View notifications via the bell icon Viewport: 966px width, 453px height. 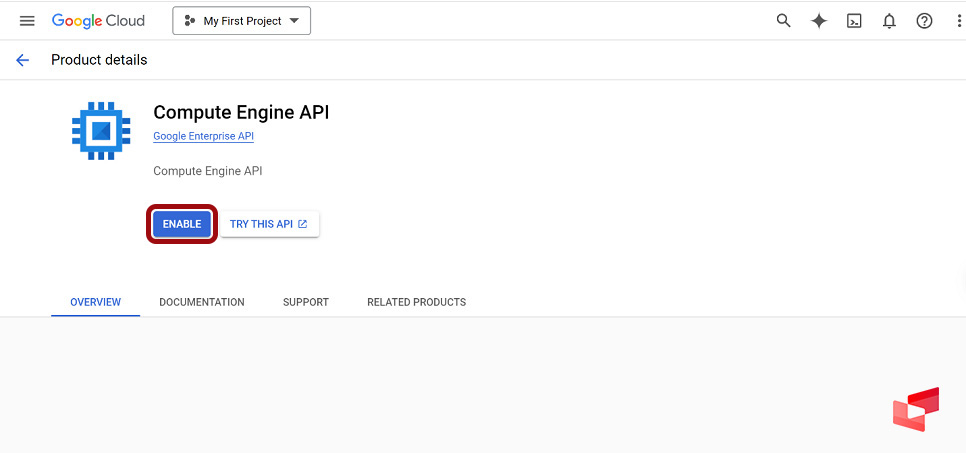point(889,21)
